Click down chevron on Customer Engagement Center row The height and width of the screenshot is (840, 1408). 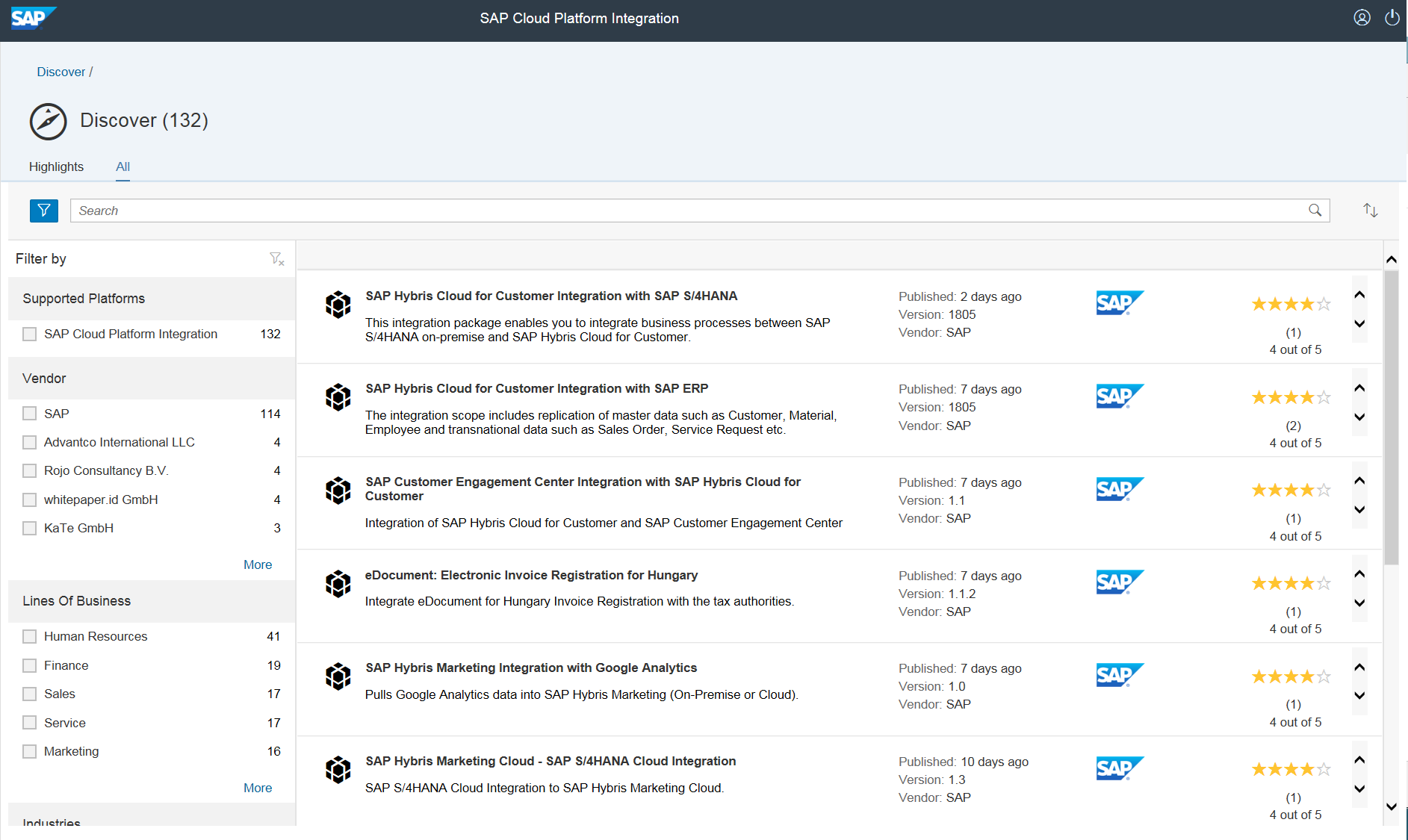click(x=1359, y=510)
